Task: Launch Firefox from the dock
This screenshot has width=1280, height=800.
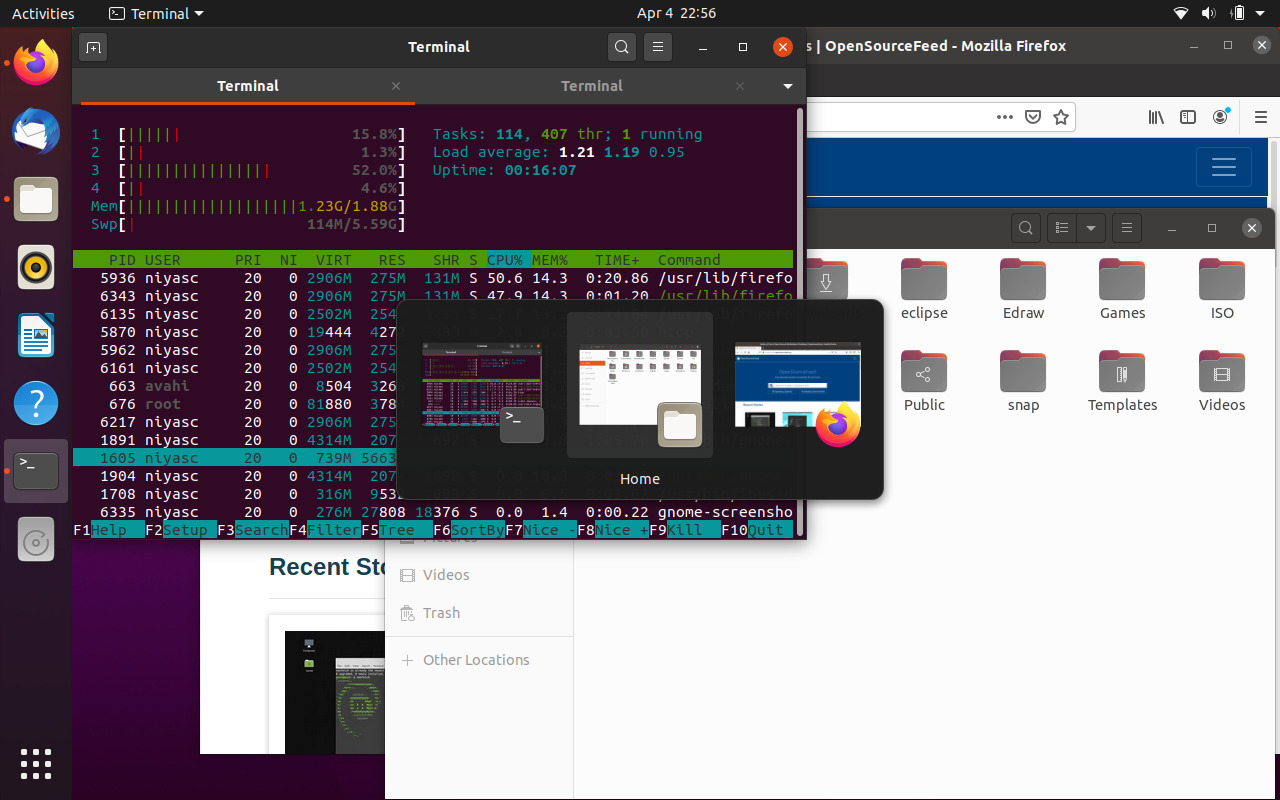Action: [x=36, y=62]
